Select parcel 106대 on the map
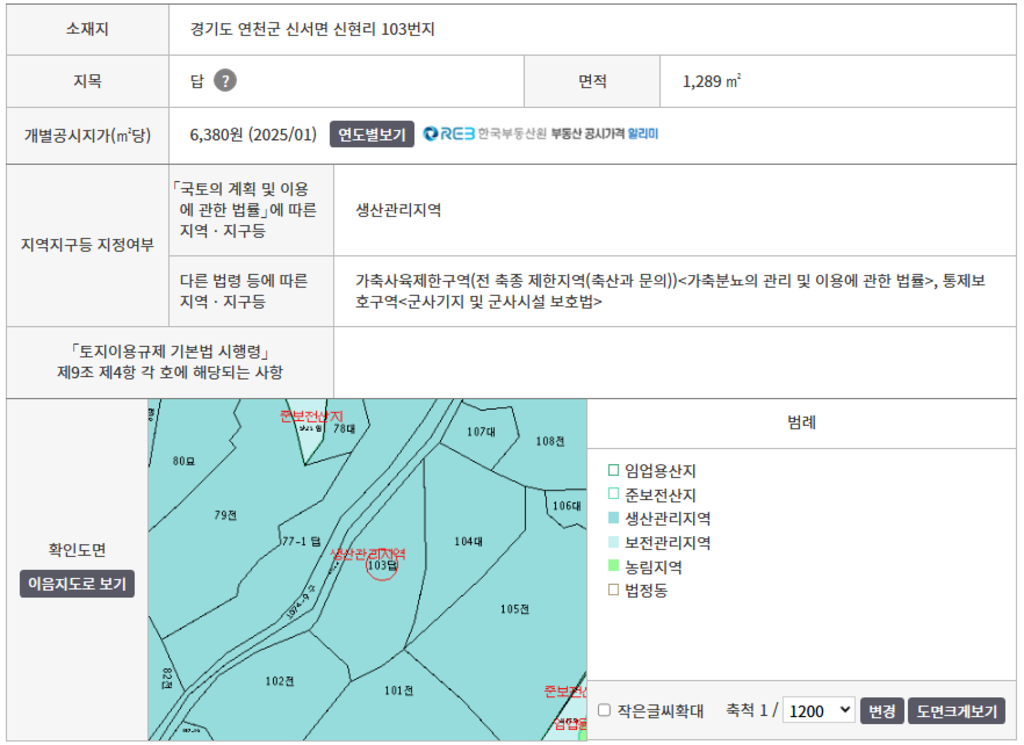This screenshot has width=1024, height=745. coord(566,505)
